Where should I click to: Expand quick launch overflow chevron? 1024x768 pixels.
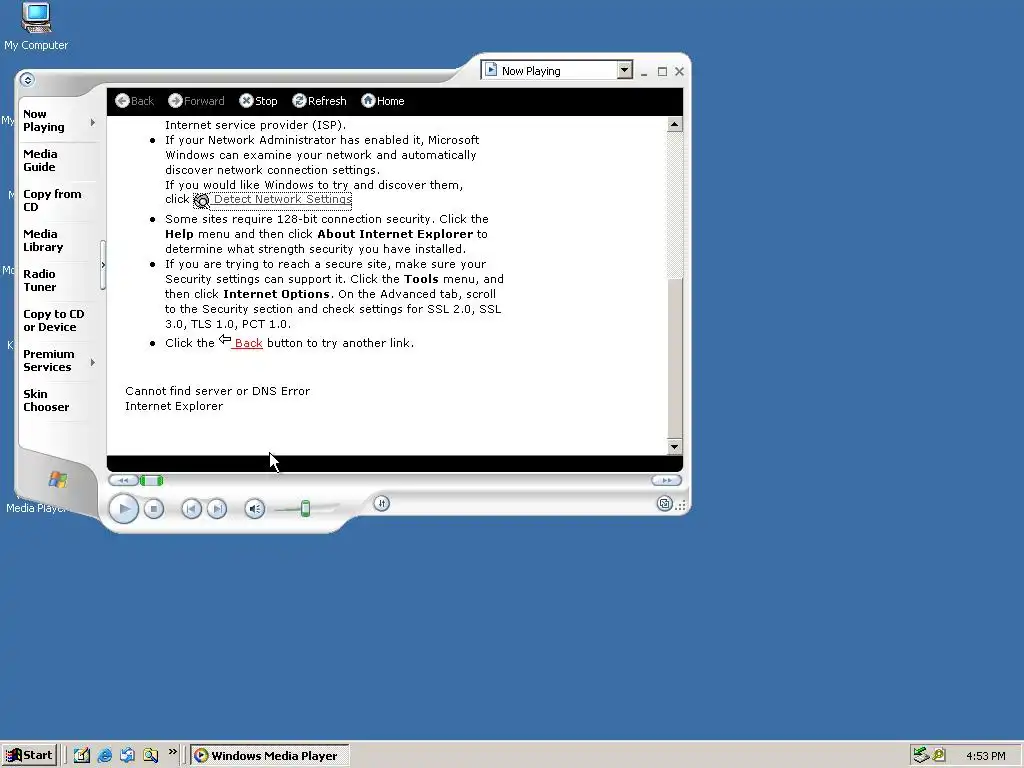pos(172,752)
